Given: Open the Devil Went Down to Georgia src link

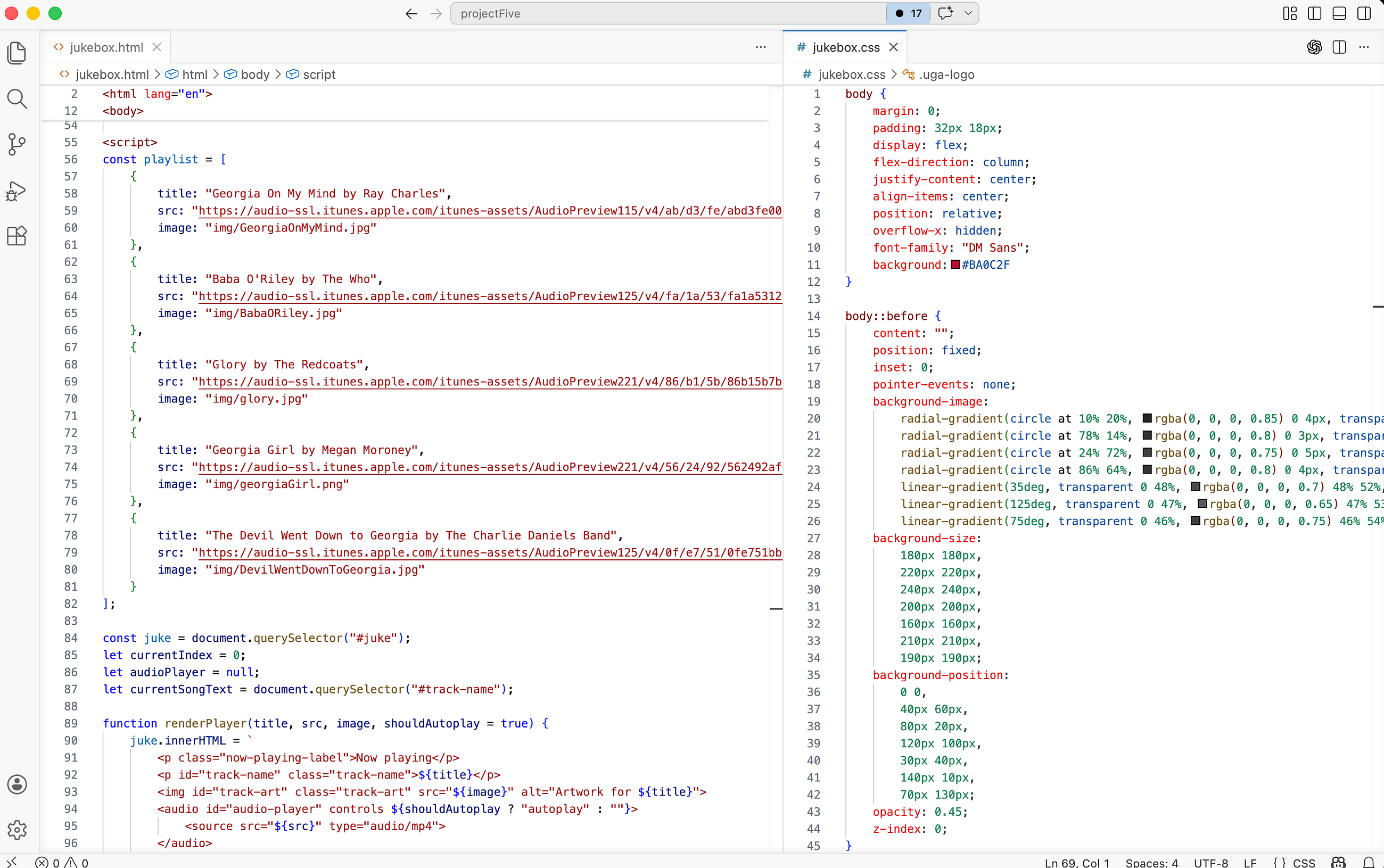Looking at the screenshot, I should click(x=490, y=553).
